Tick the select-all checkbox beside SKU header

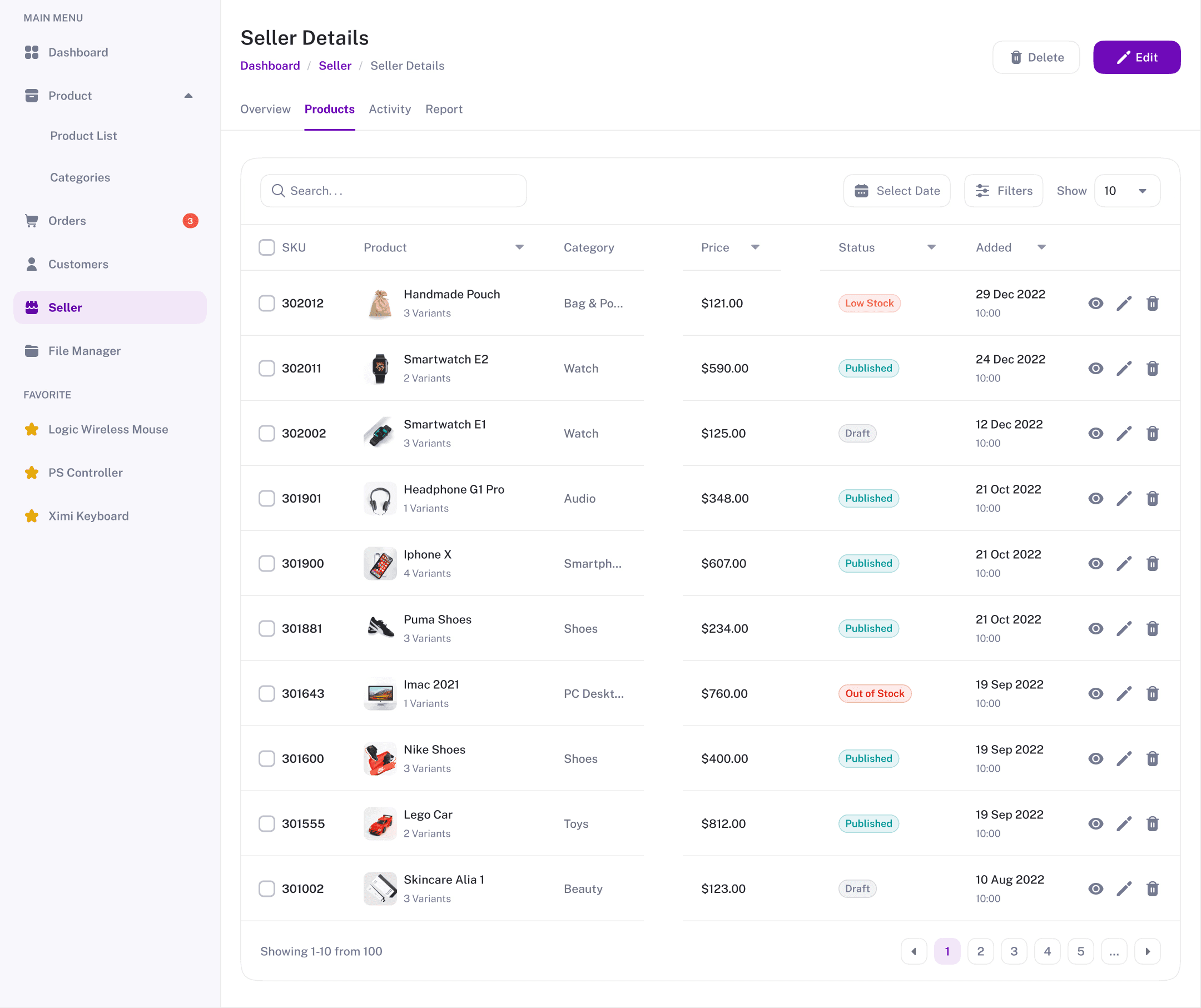(266, 247)
